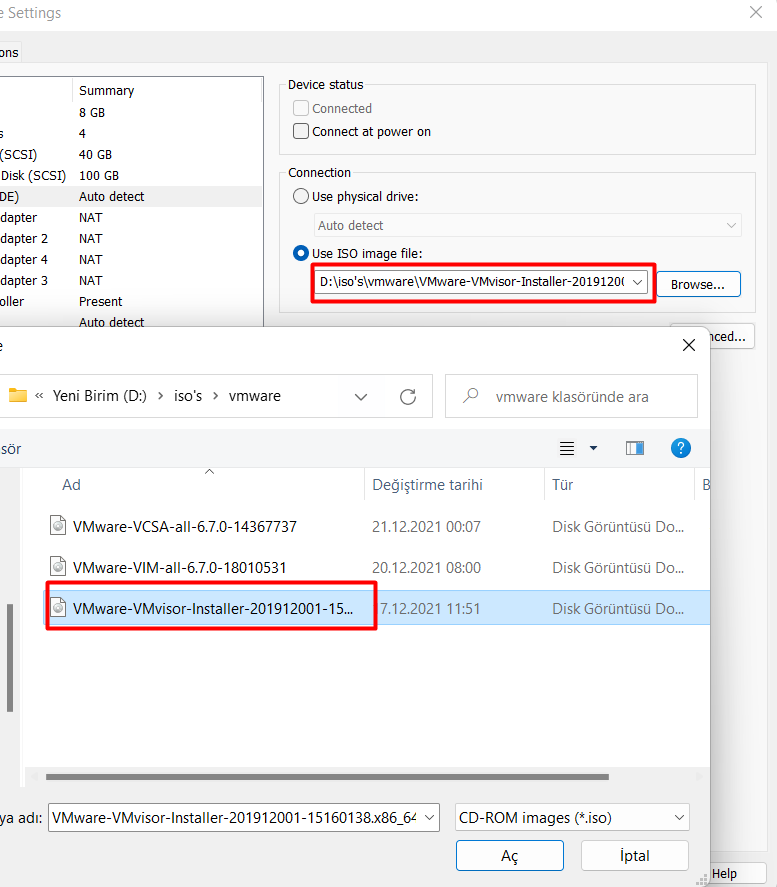
Task: Show previous breadcrumb locations chevron
Action: [x=39, y=396]
